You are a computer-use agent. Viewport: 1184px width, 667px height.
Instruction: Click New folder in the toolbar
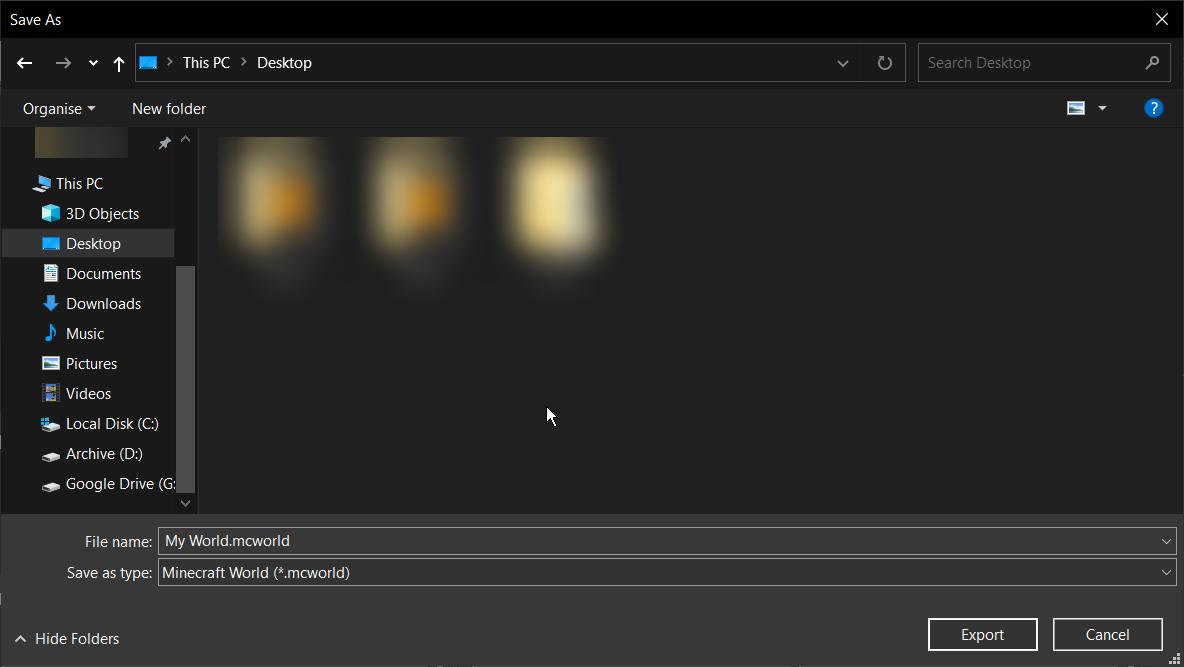(x=169, y=108)
